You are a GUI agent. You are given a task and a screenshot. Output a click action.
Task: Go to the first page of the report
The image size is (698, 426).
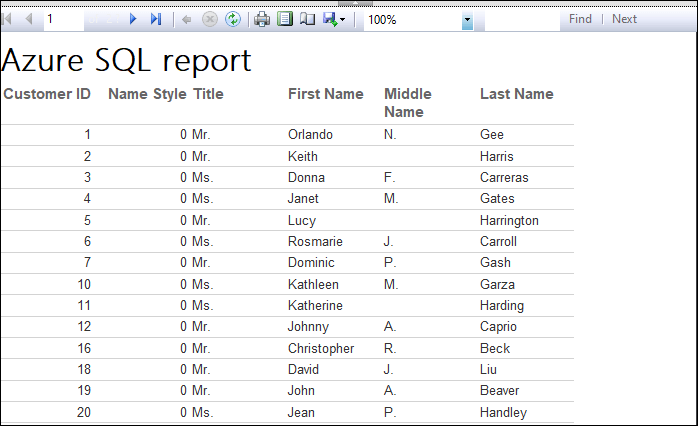click(x=7, y=19)
